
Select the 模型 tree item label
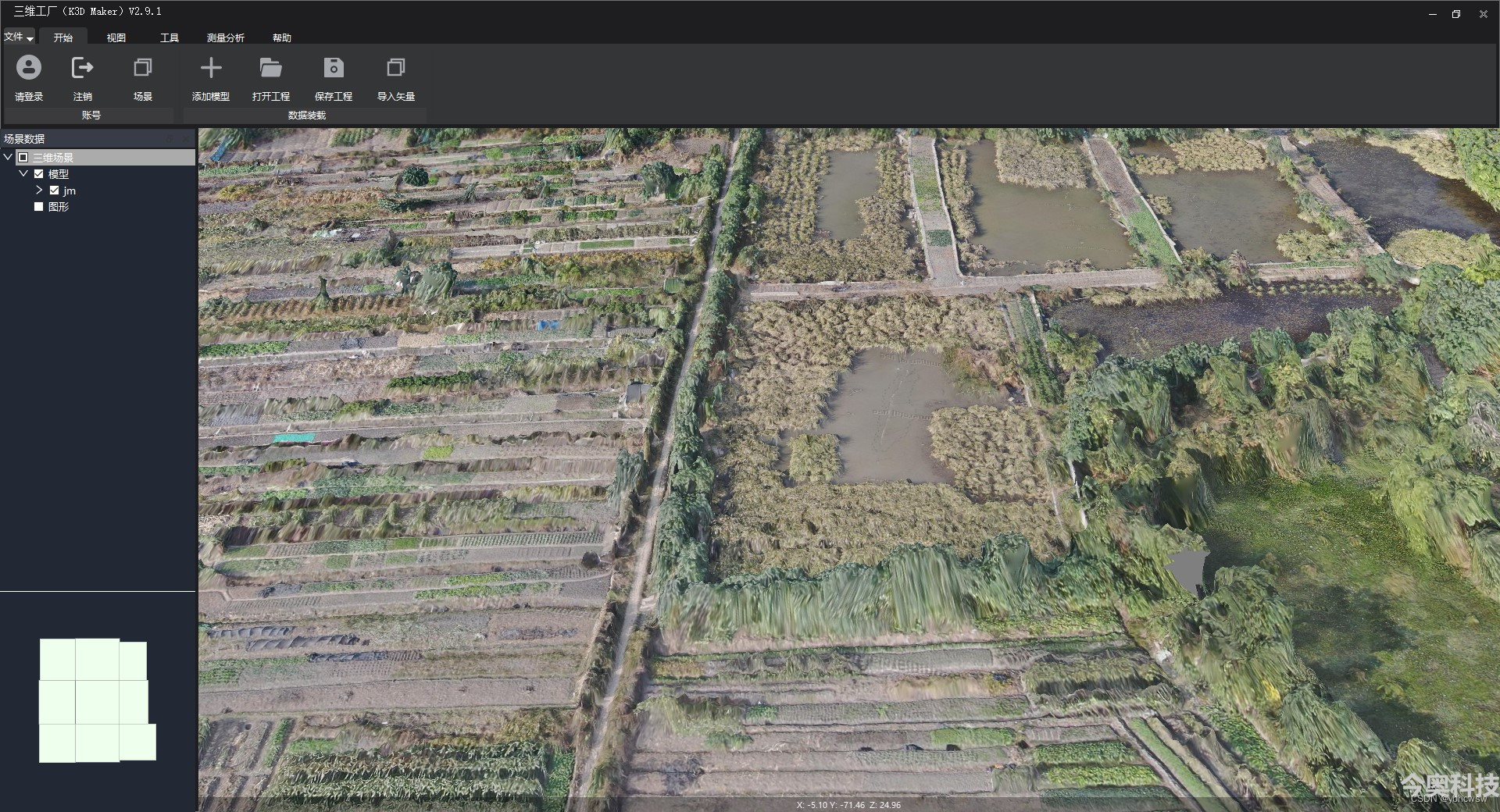tap(59, 174)
